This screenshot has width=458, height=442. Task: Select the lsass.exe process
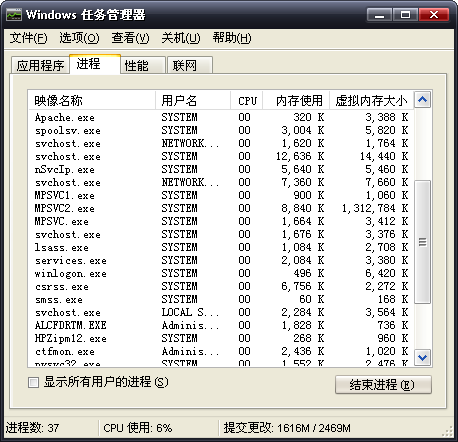coord(221,247)
